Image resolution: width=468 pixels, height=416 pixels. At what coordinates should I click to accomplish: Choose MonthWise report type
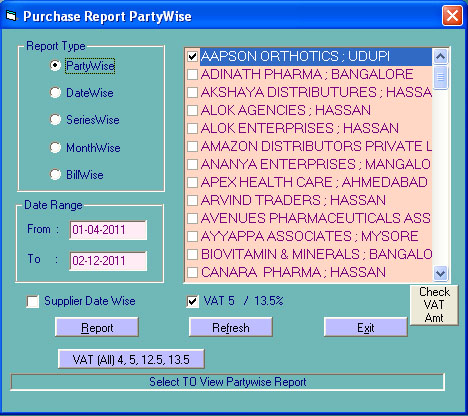click(55, 147)
